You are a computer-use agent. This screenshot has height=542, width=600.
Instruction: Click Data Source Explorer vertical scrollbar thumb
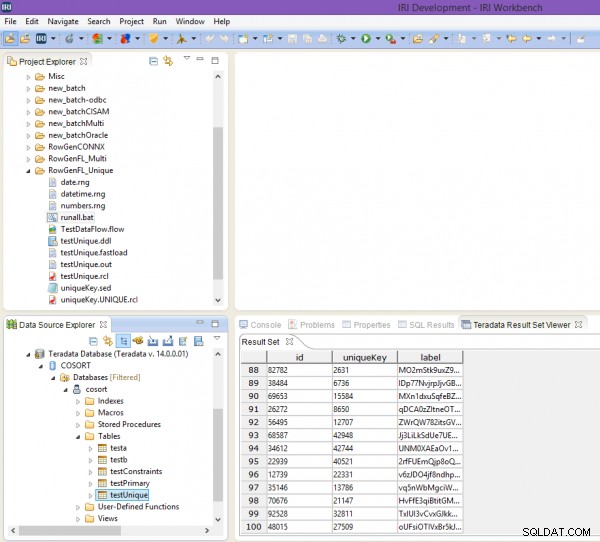(x=218, y=455)
